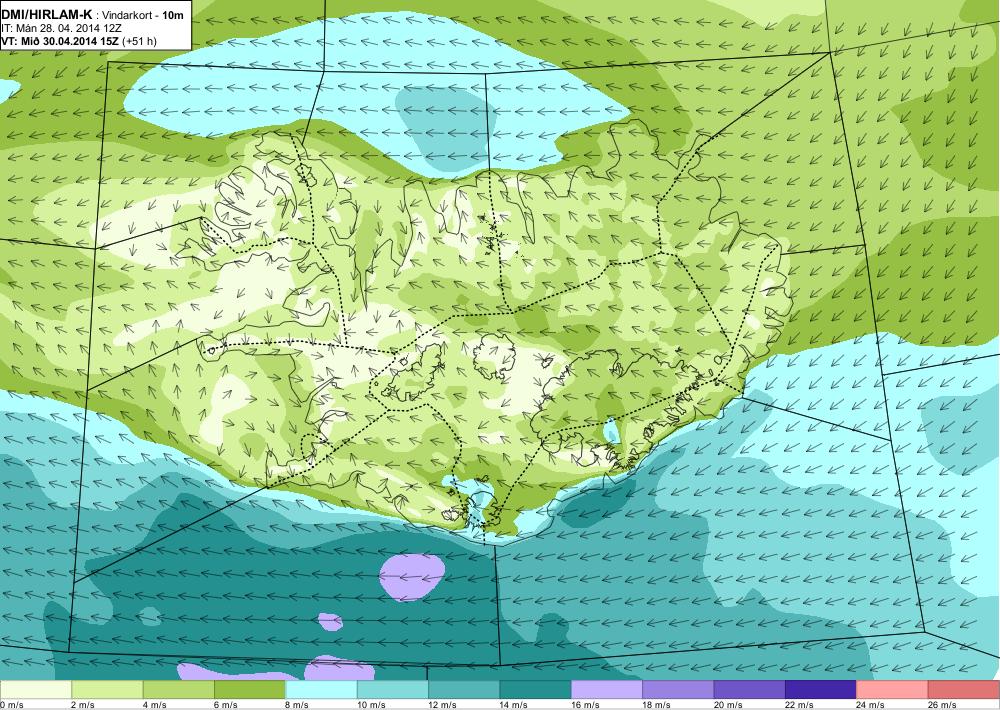Click the legend swatch between 10 and 12 m/s
This screenshot has width=1000, height=710.
393,690
